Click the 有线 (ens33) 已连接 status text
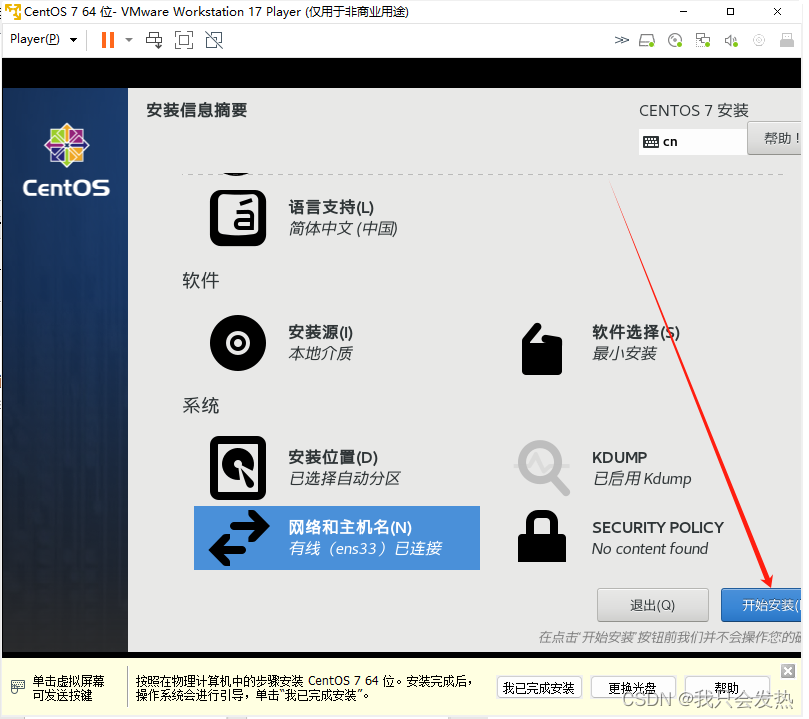 (365, 548)
